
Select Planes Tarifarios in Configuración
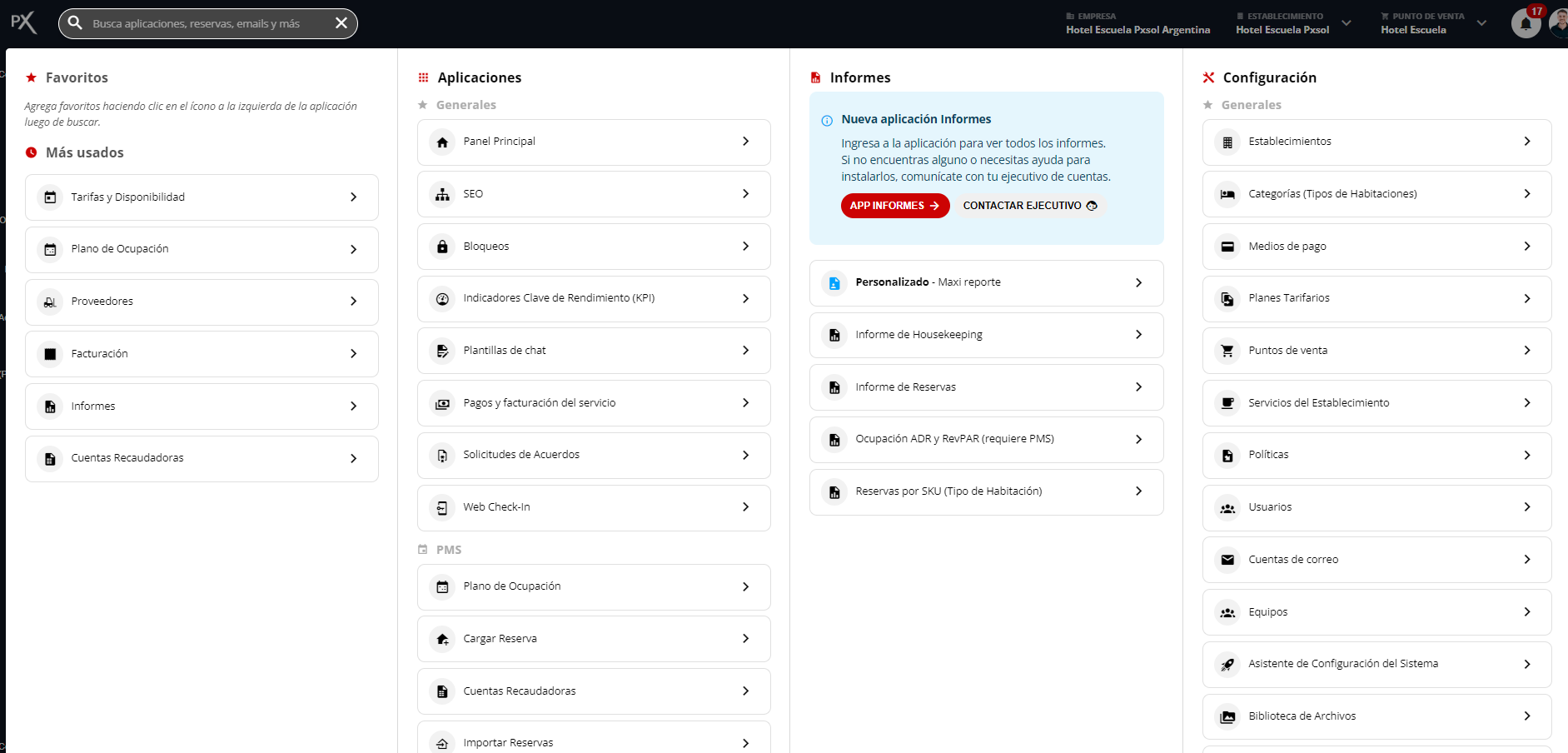tap(1376, 298)
